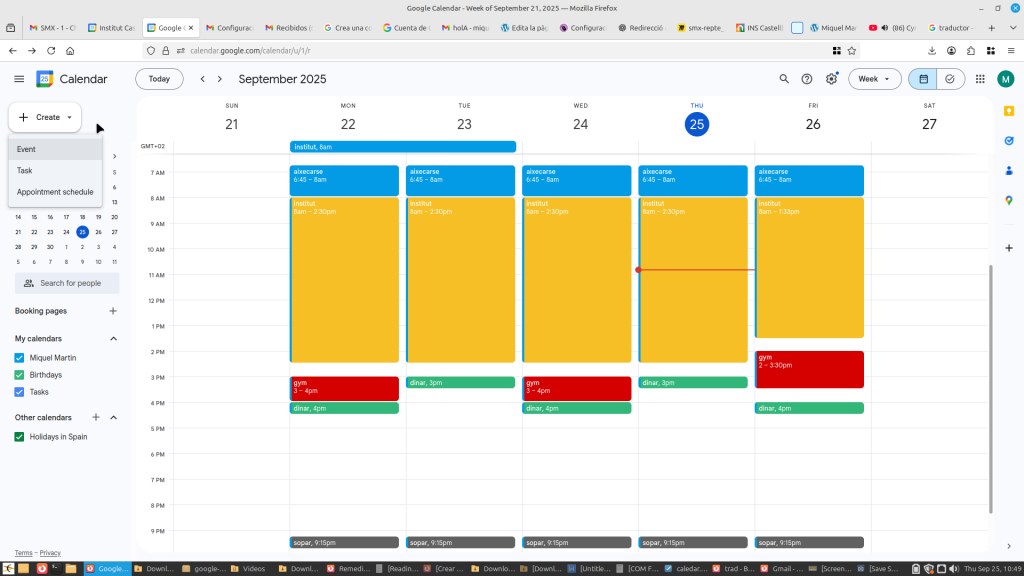
Task: Click the Today button
Action: pos(159,79)
